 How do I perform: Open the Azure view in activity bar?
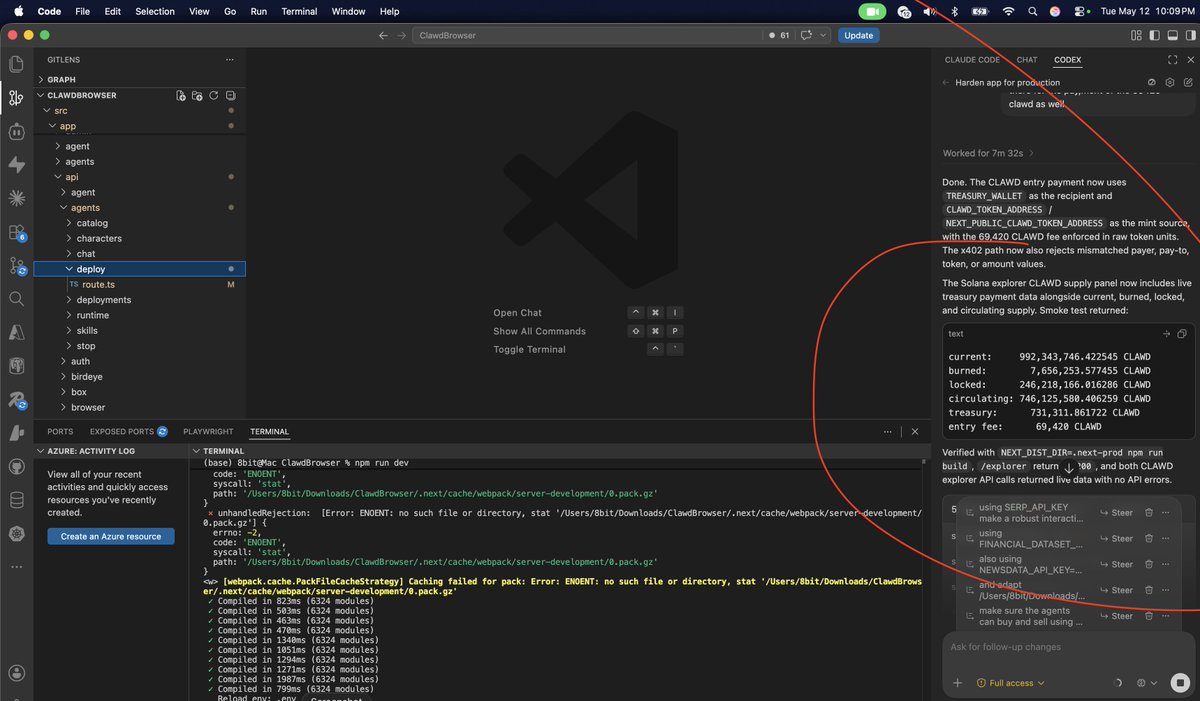point(16,333)
